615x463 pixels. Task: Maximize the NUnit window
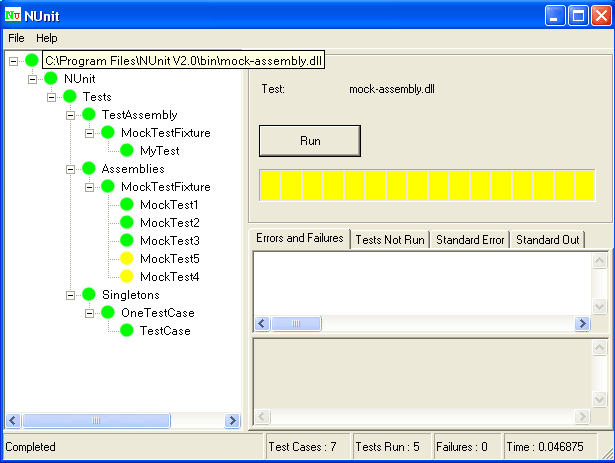click(578, 16)
